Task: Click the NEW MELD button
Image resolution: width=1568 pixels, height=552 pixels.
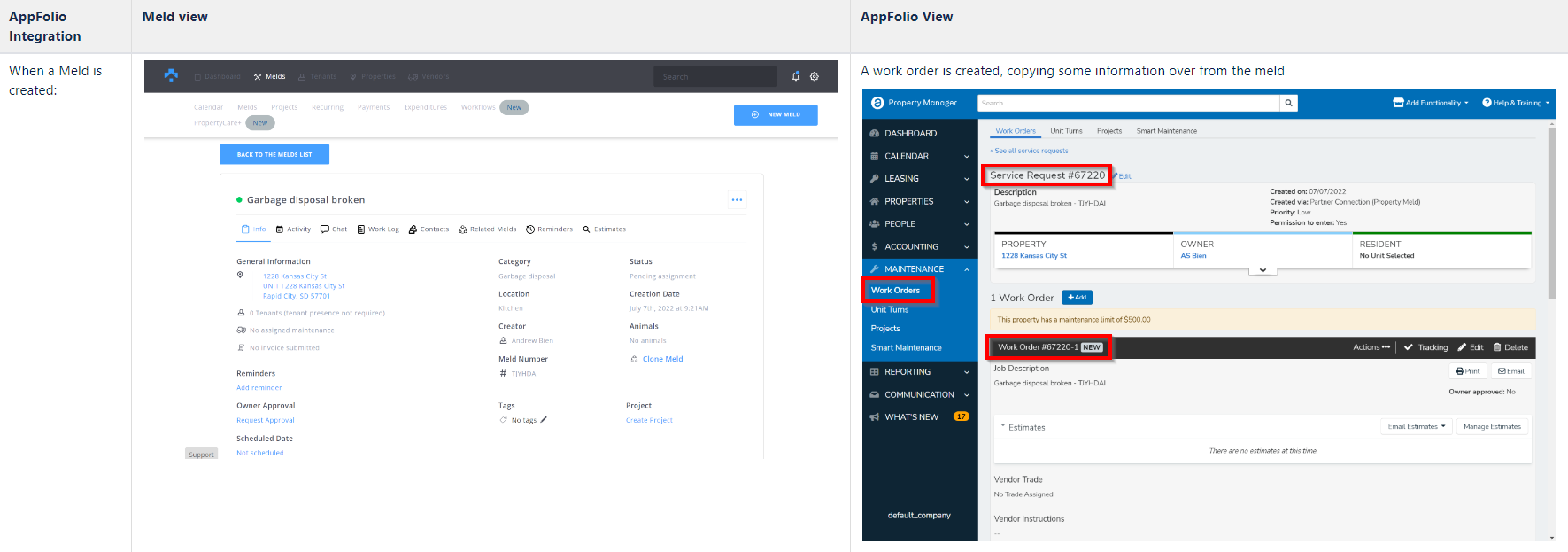Action: [x=776, y=114]
